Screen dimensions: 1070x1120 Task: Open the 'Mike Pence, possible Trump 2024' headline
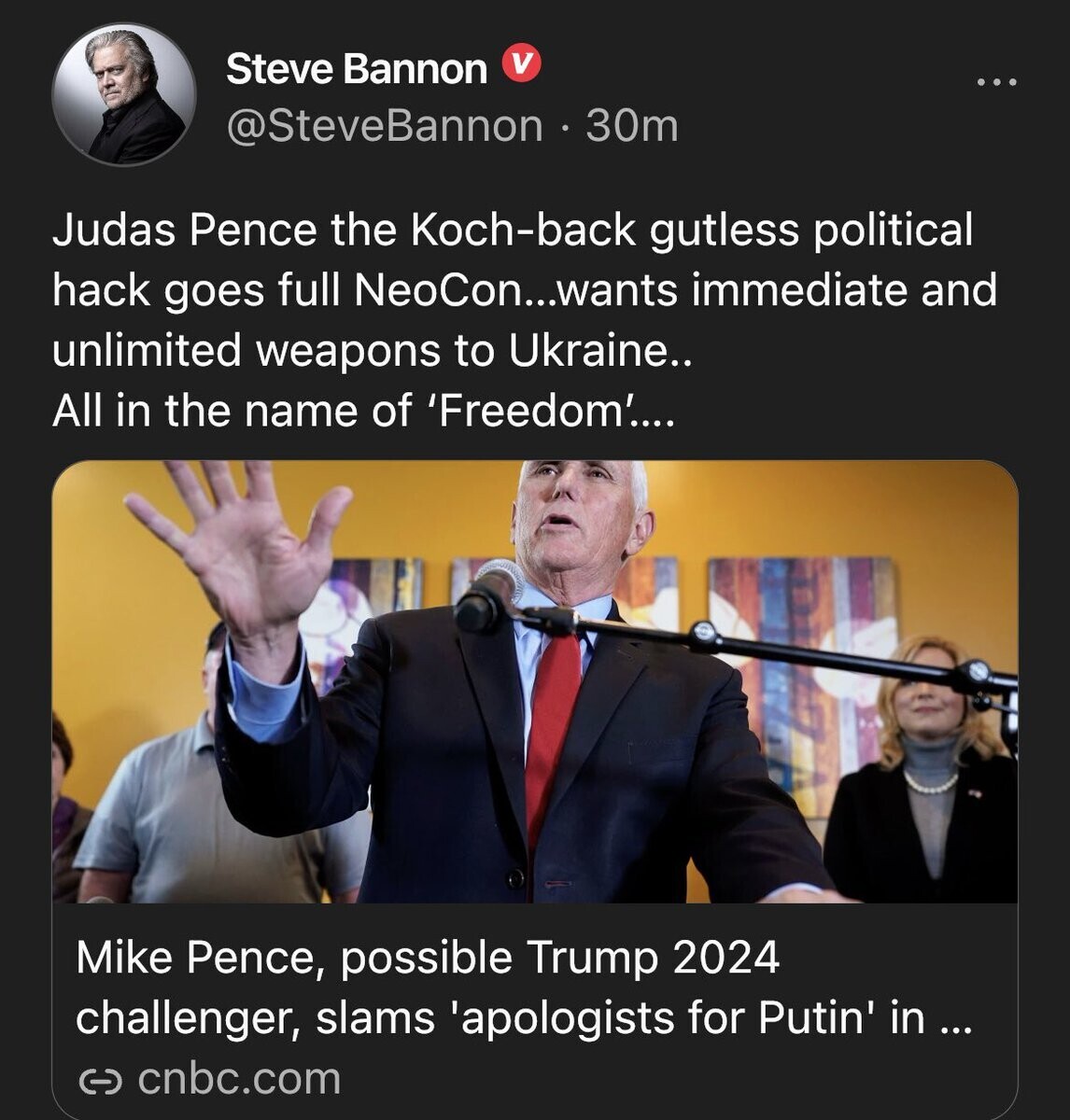pos(427,958)
